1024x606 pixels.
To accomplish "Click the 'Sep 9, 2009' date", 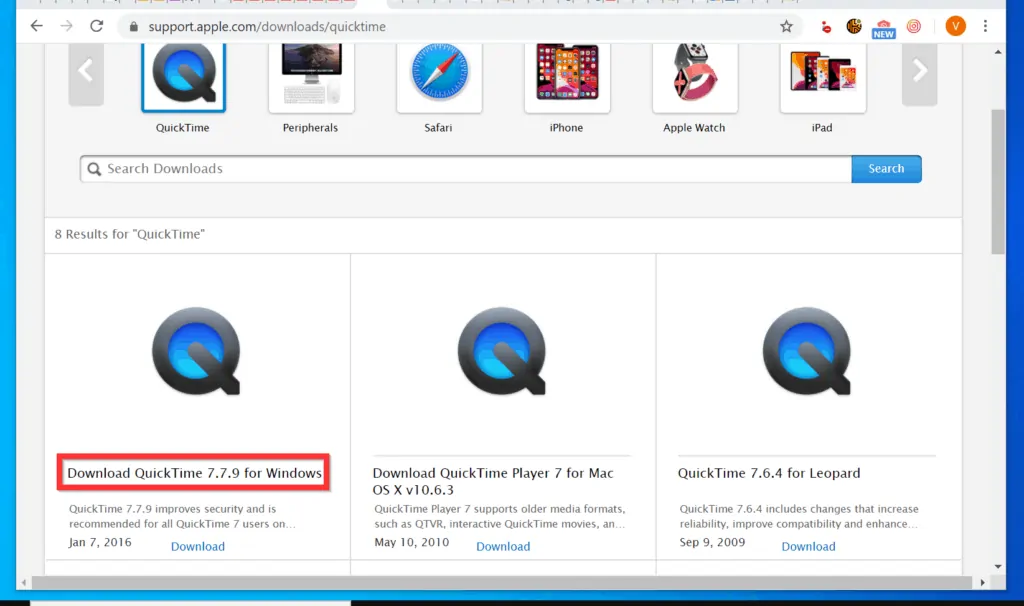I will [712, 543].
